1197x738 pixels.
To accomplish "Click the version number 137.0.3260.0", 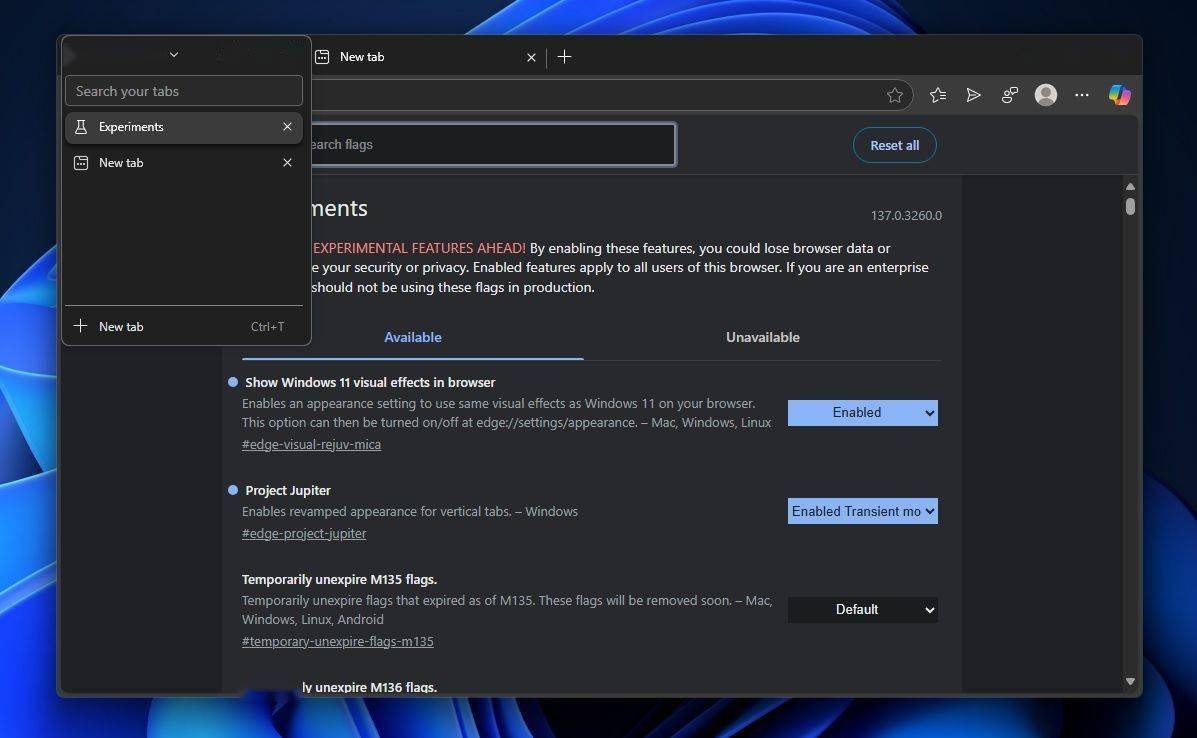I will (x=906, y=215).
